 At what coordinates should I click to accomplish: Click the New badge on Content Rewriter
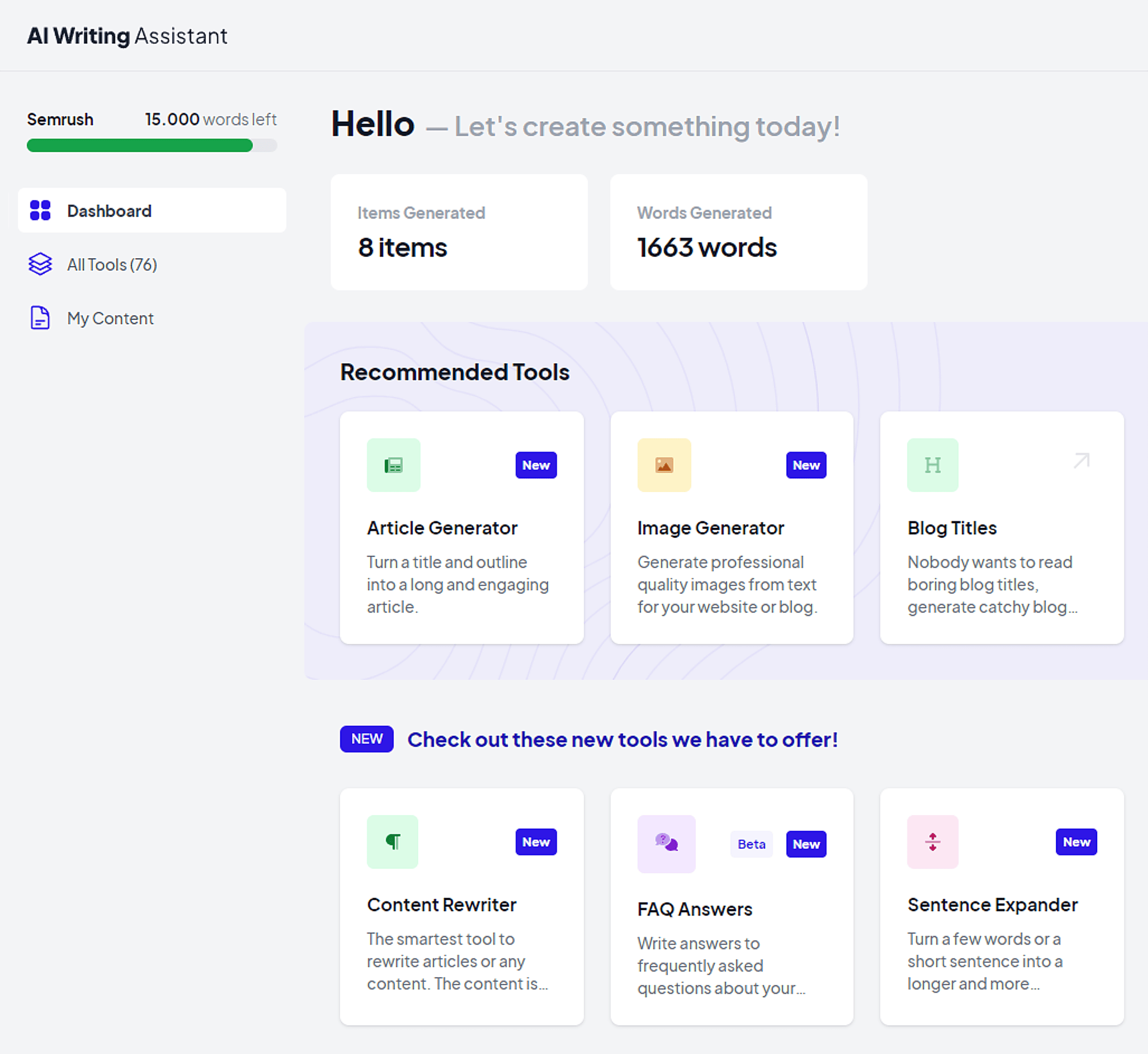(x=536, y=841)
